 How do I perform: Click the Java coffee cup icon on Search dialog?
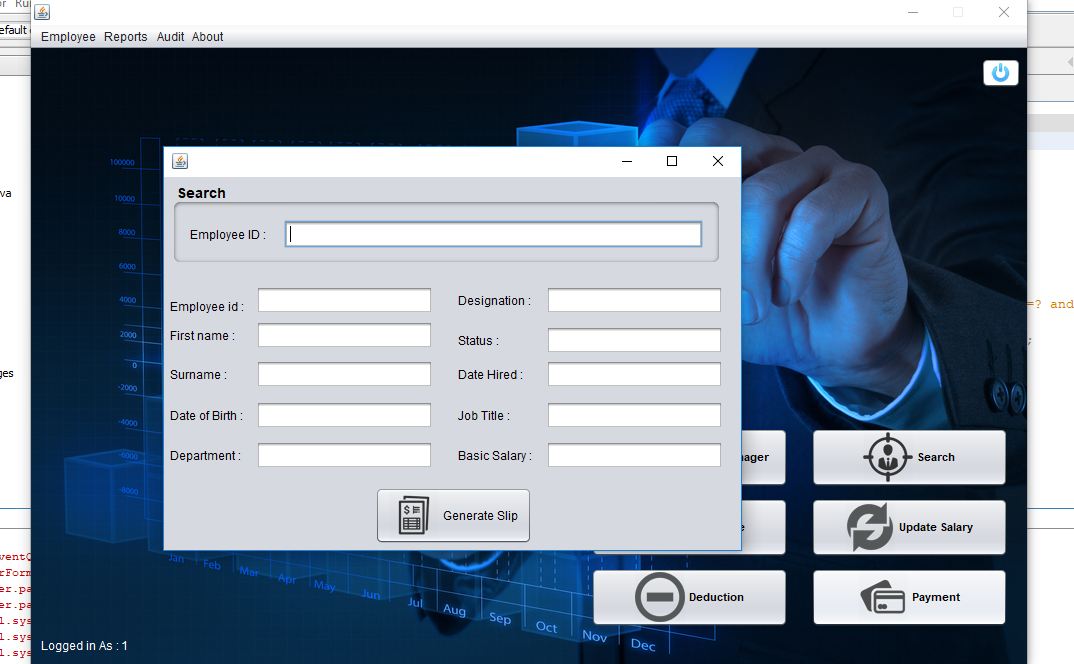click(x=180, y=160)
